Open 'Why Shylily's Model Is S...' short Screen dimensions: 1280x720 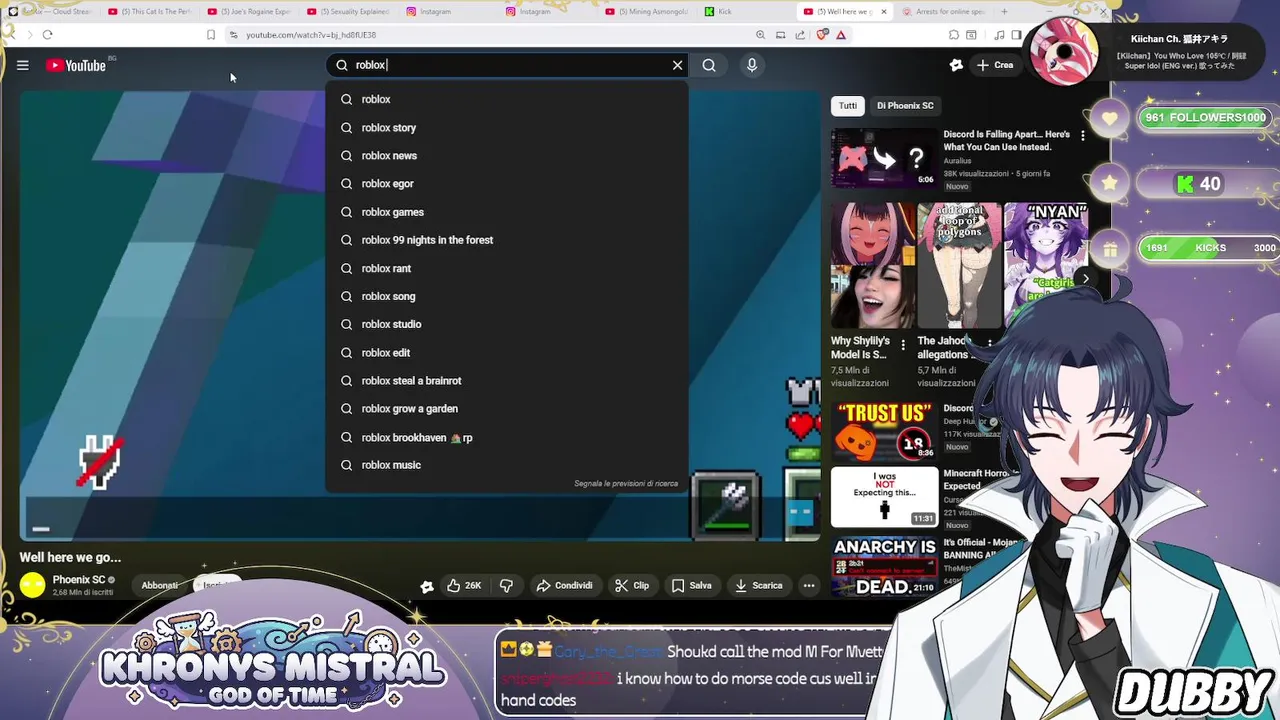coord(872,265)
